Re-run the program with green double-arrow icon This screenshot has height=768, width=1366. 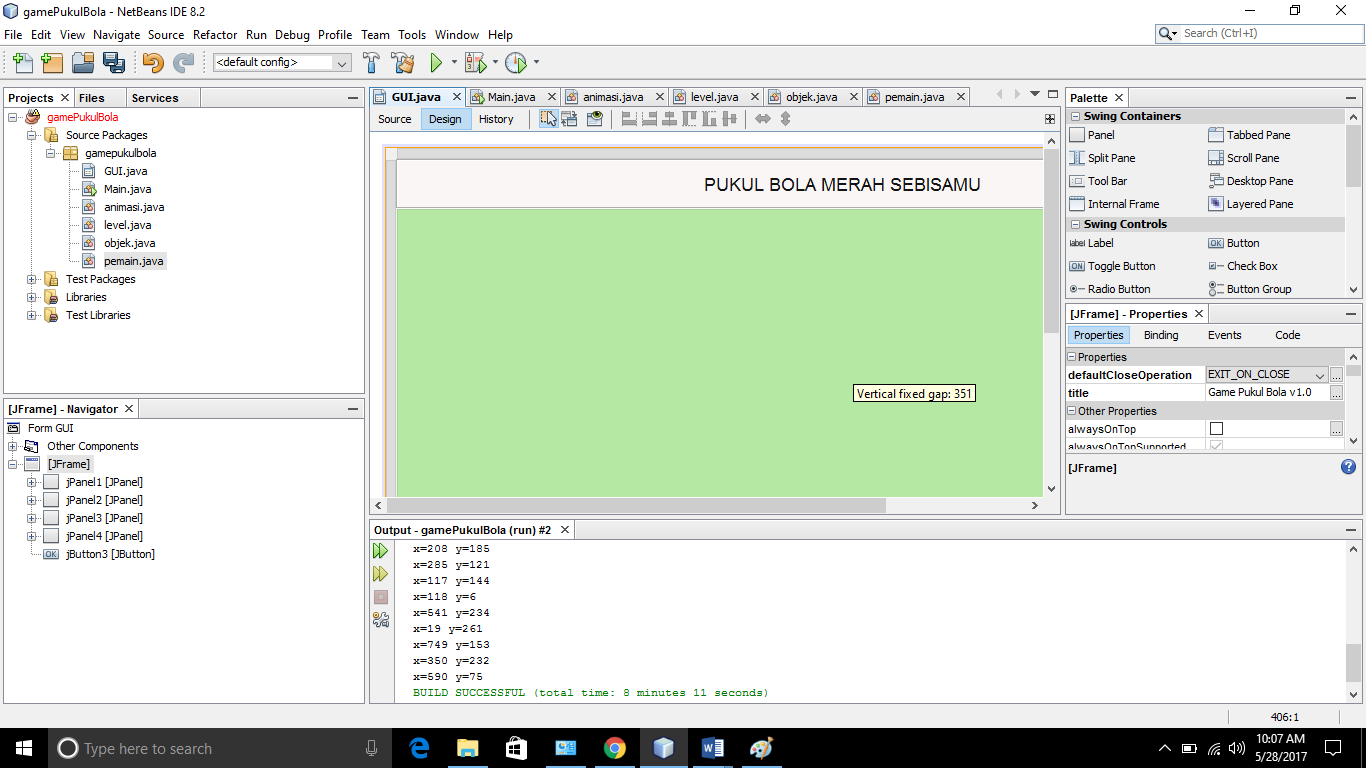point(381,550)
